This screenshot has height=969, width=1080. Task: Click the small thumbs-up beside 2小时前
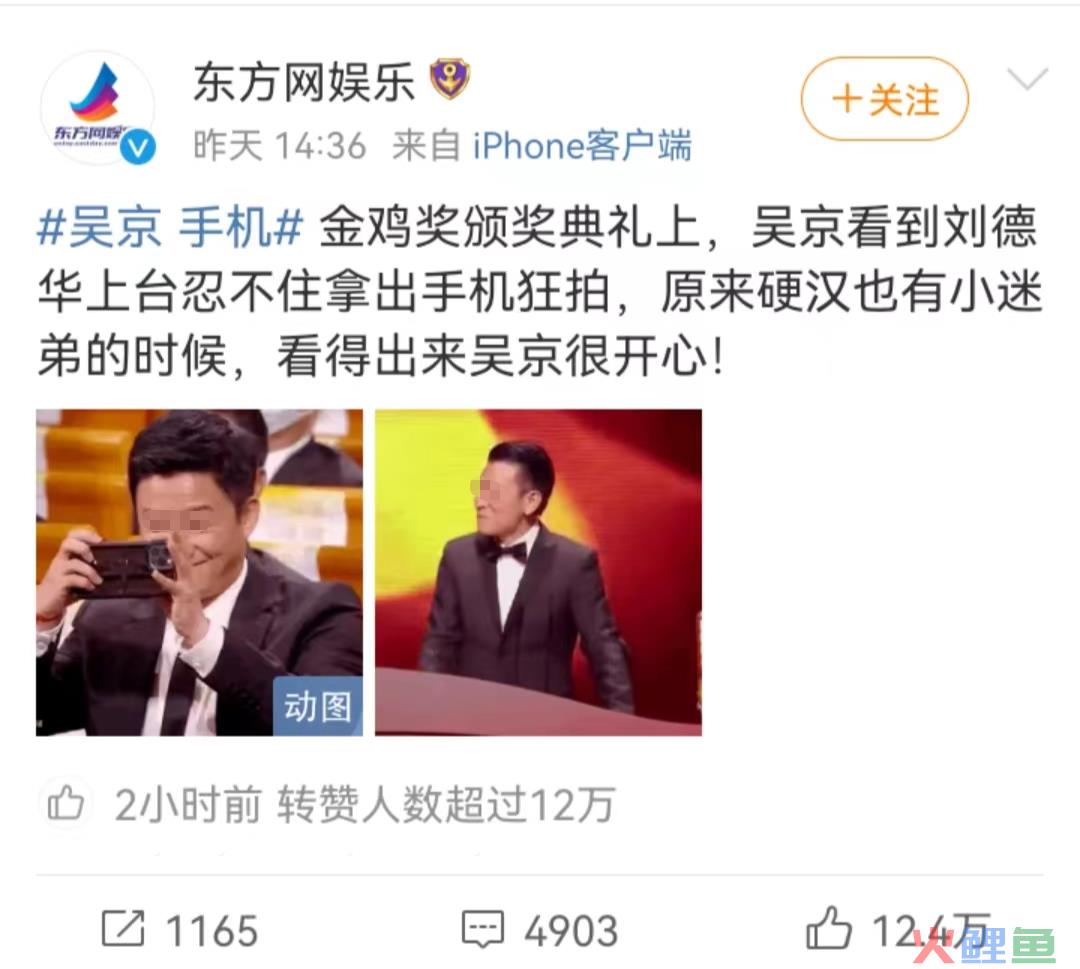(65, 803)
